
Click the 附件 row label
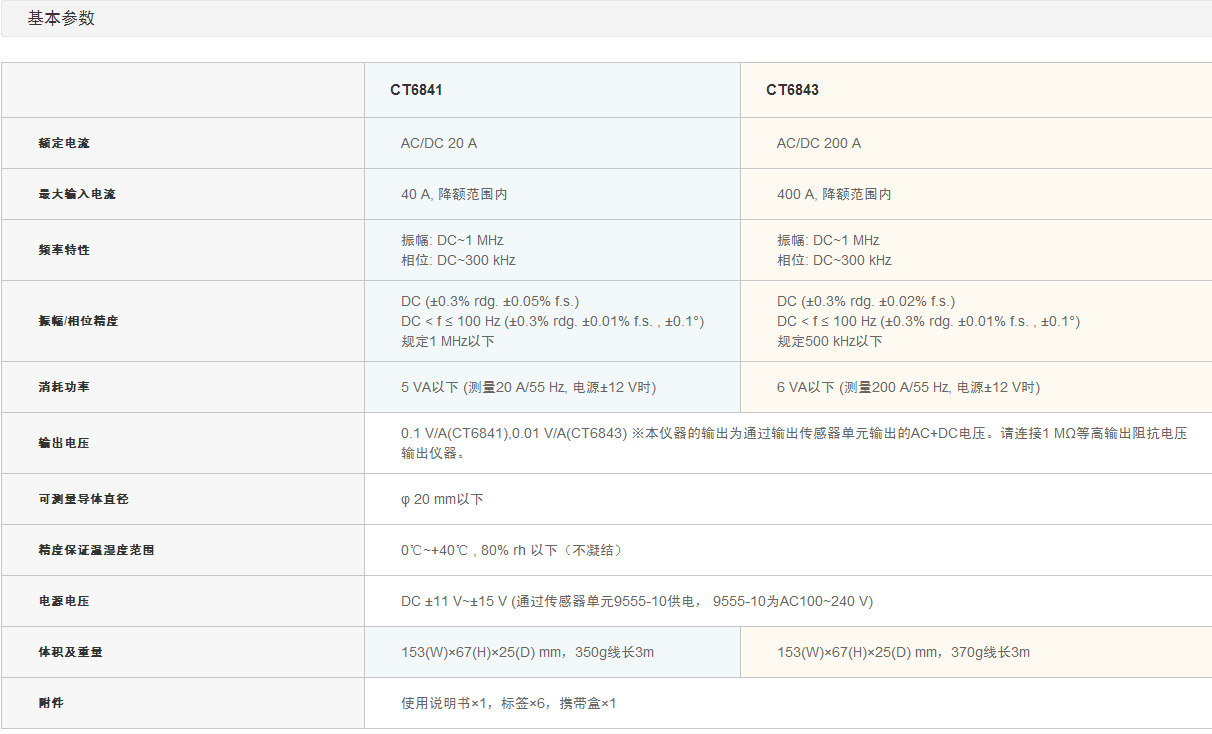51,703
